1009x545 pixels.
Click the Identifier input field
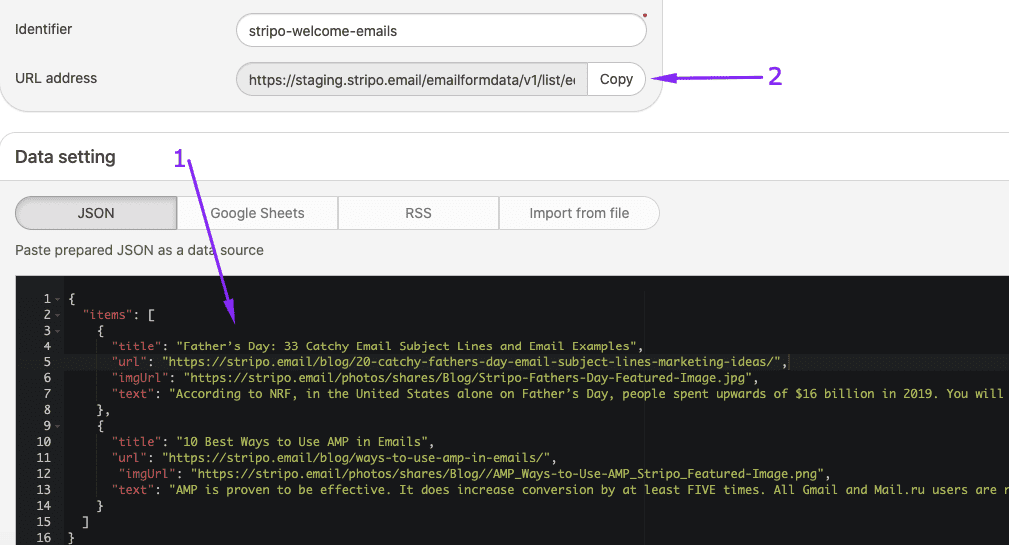click(441, 30)
